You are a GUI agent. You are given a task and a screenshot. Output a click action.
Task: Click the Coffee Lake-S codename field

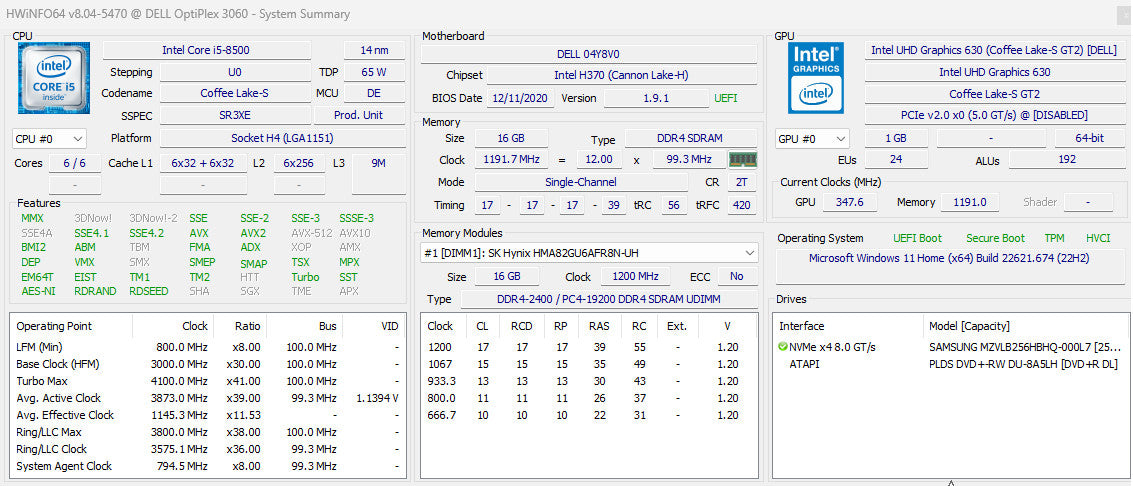235,93
